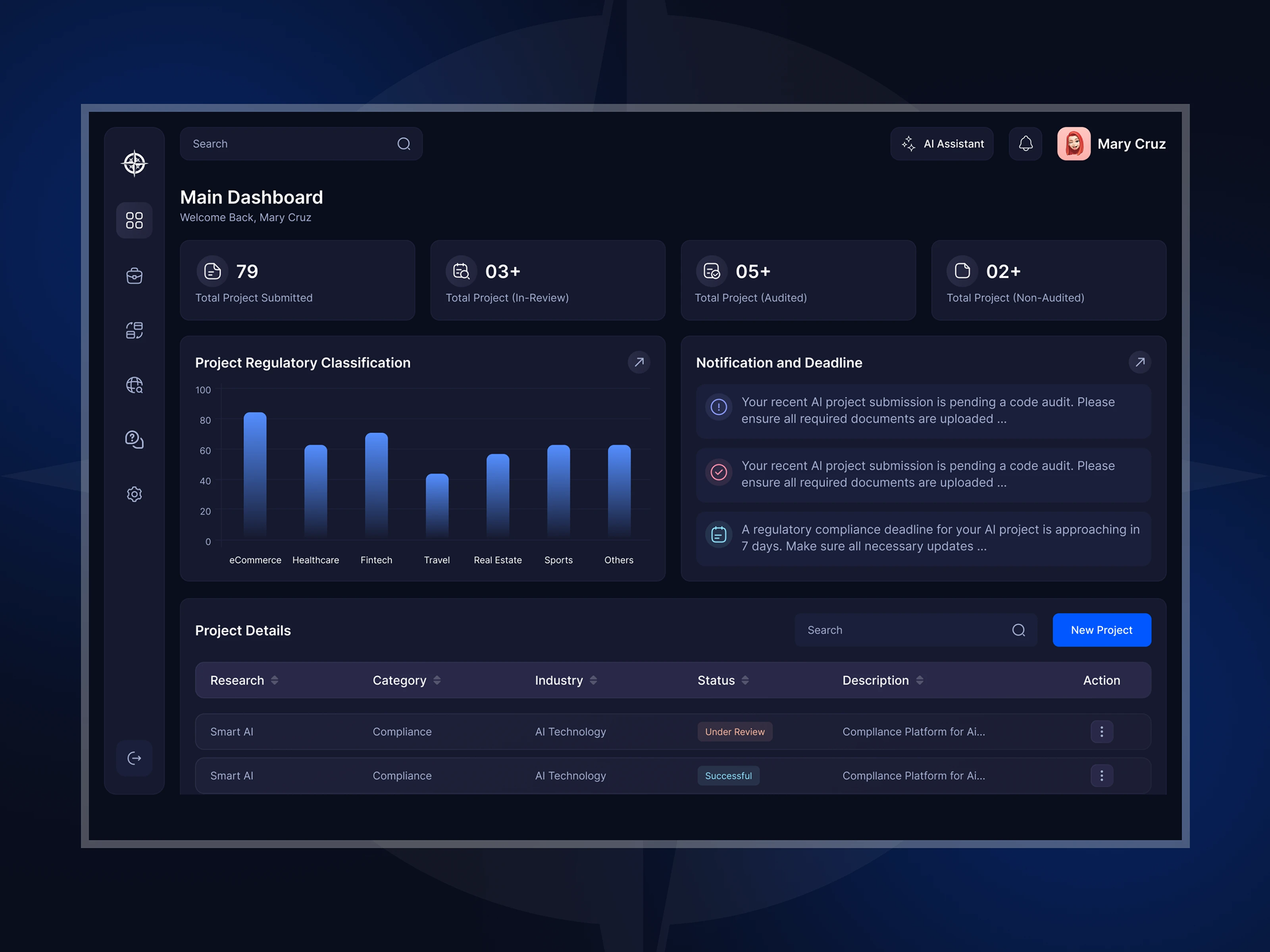Click the eCommerce bar in chart
The image size is (1270, 952).
point(255,475)
